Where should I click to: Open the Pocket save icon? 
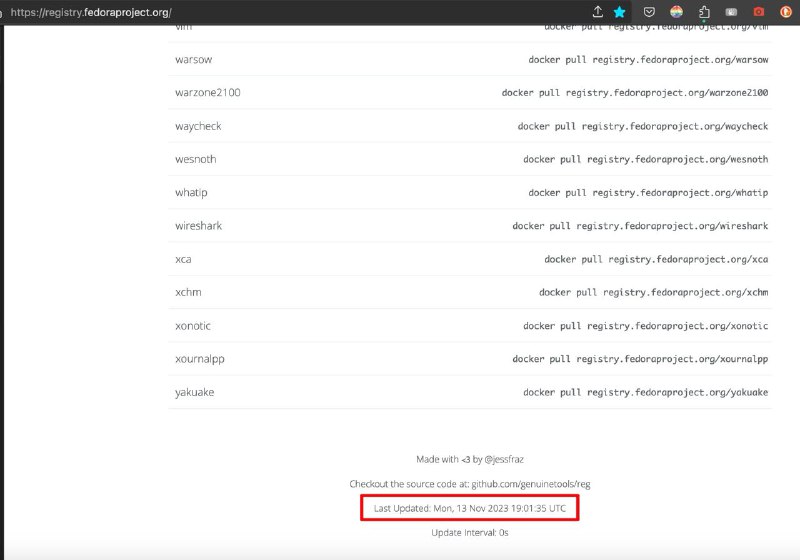(649, 12)
